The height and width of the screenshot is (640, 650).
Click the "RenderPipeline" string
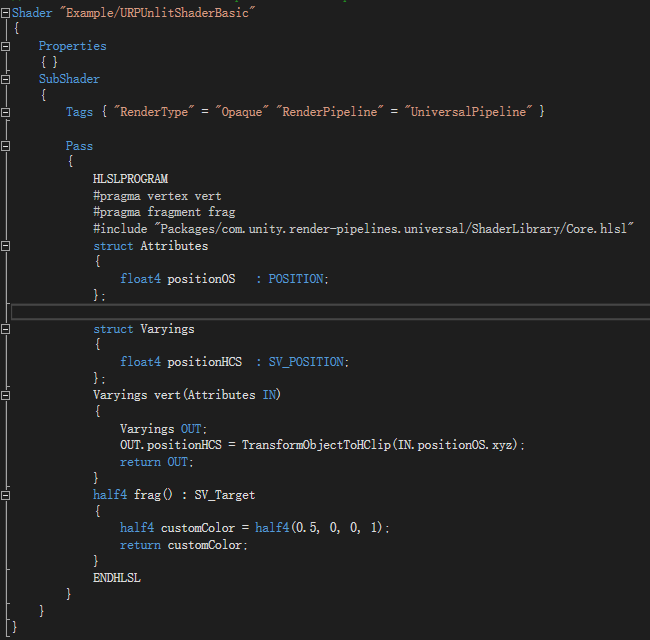pyautogui.click(x=330, y=112)
